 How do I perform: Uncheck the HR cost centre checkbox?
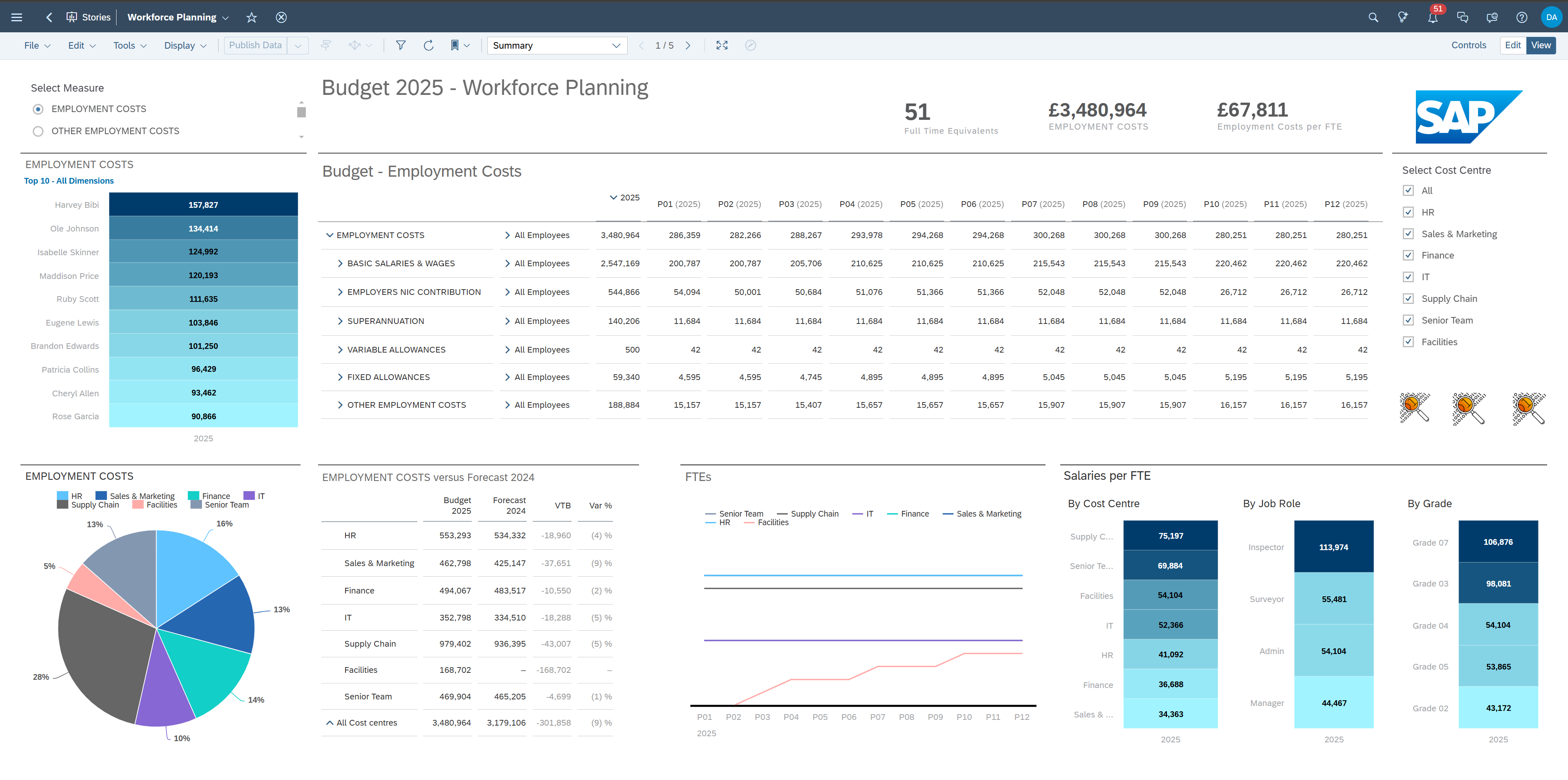(1408, 213)
